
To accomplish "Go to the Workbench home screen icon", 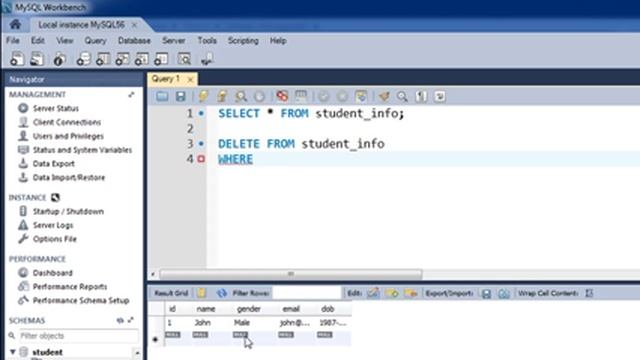I will (15, 24).
